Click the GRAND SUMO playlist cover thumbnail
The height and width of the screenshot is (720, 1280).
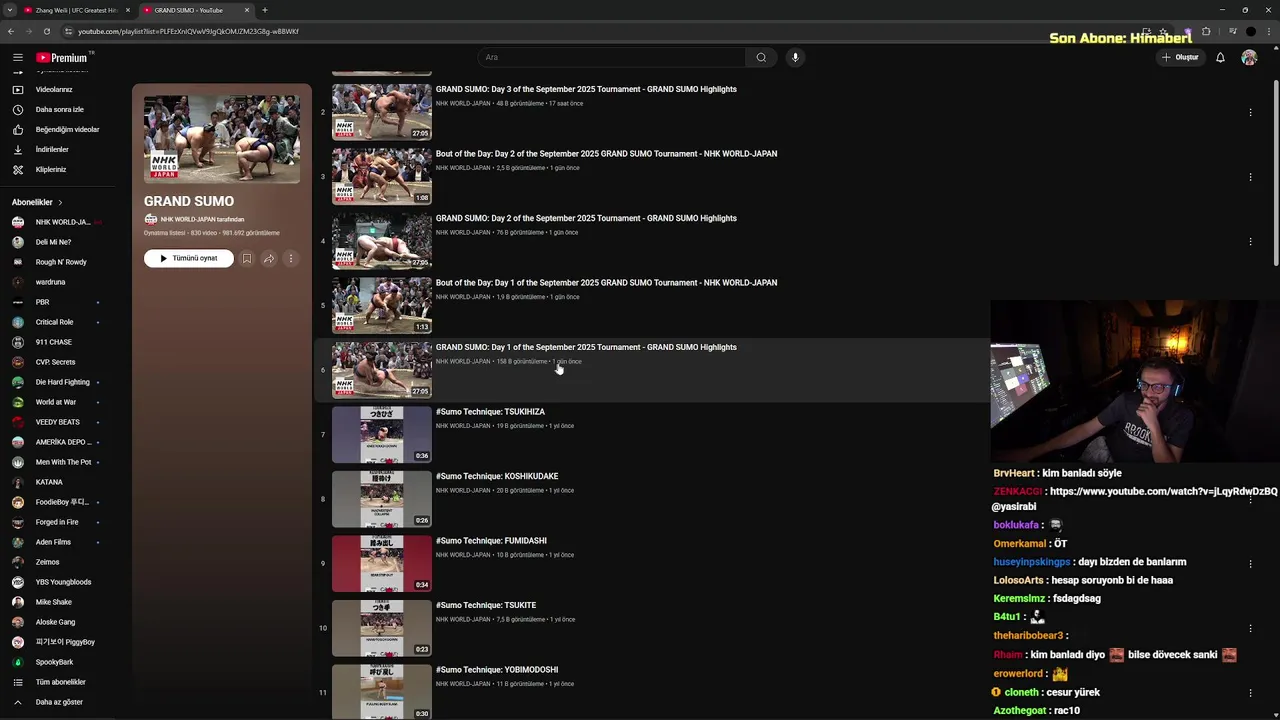[x=222, y=139]
